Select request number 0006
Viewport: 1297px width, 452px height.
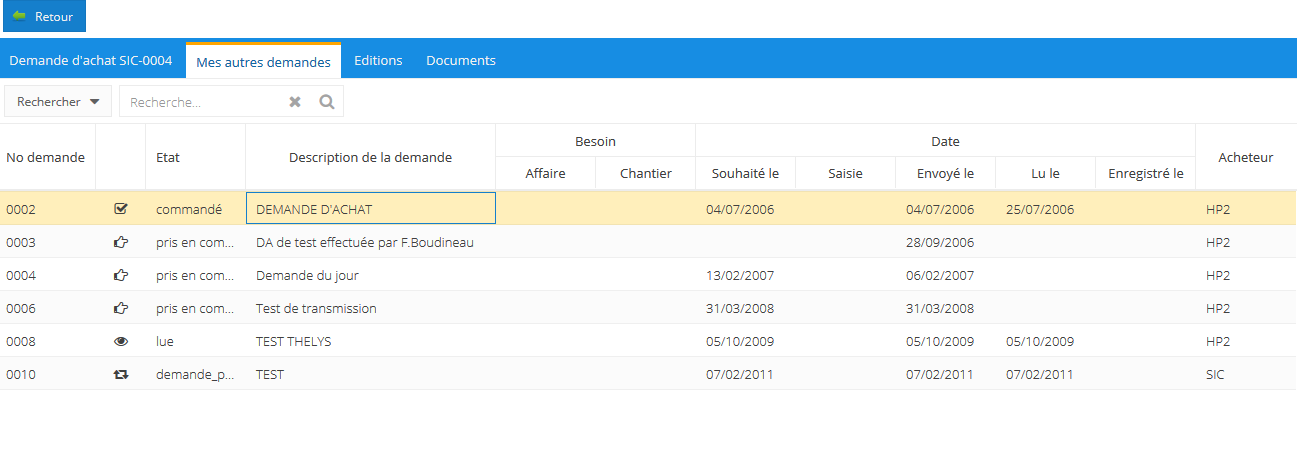(x=21, y=308)
